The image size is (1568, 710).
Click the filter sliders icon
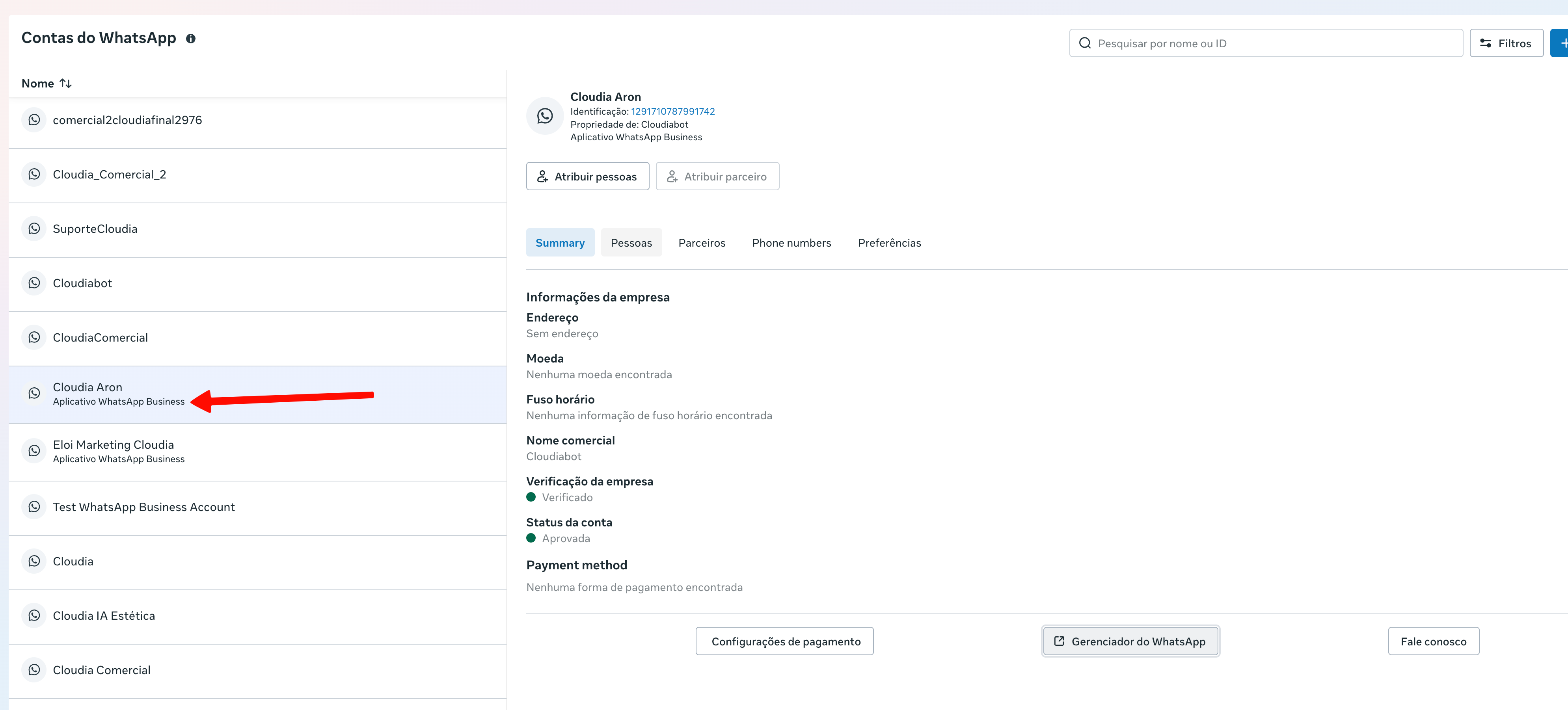1485,43
